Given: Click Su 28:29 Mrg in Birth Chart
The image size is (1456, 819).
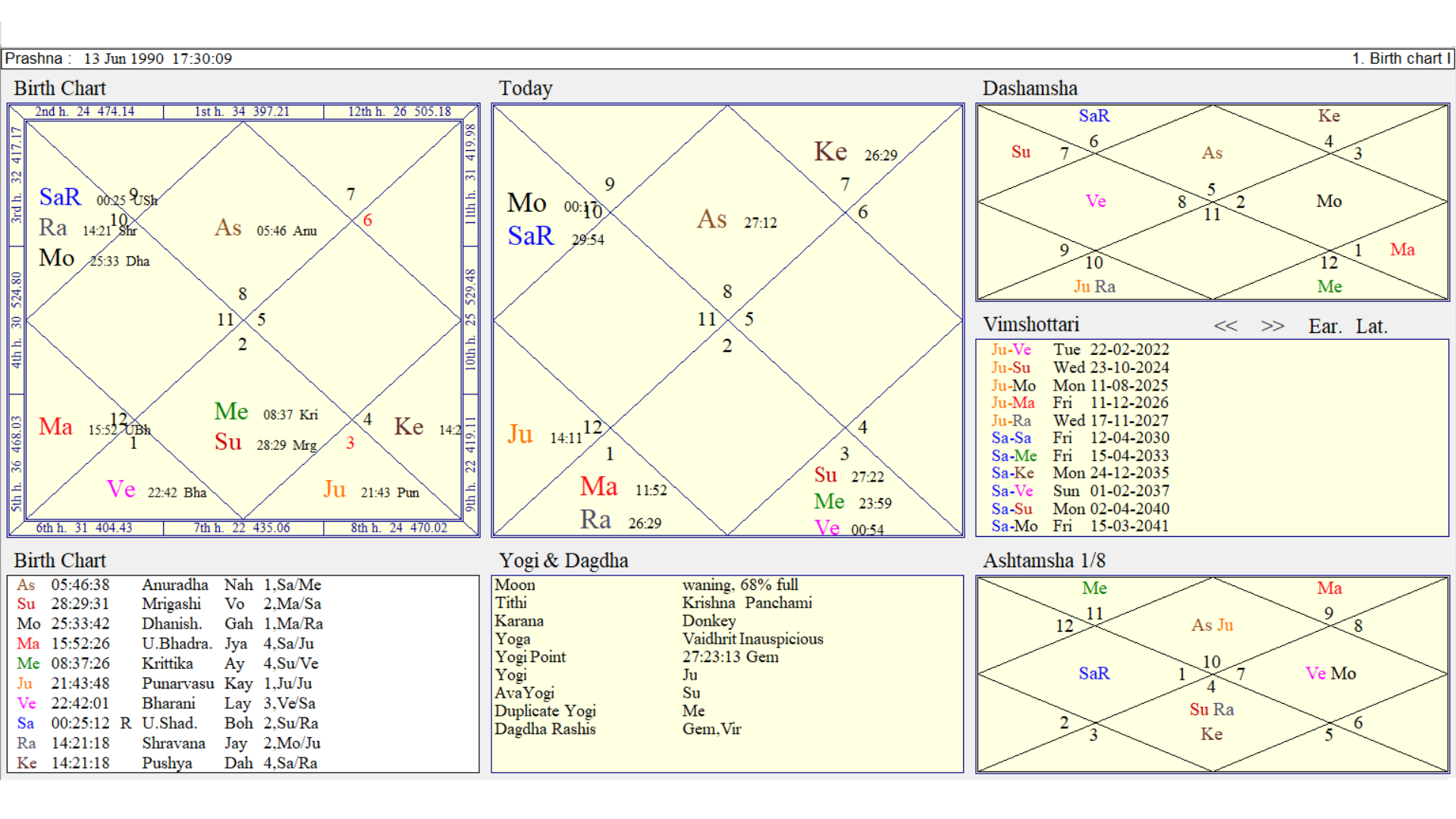Looking at the screenshot, I should pyautogui.click(x=265, y=443).
